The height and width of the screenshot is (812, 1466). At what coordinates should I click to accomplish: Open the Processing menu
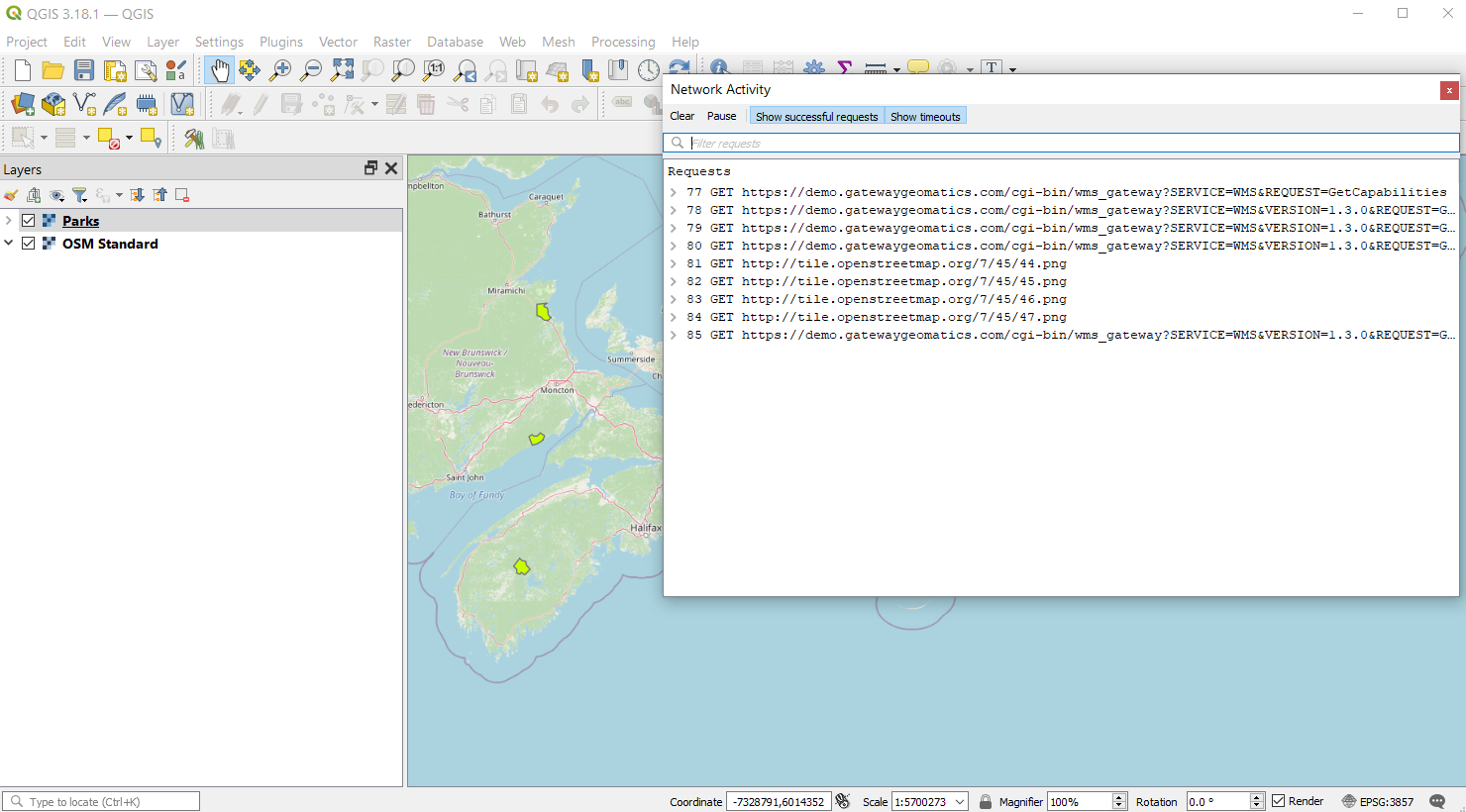click(623, 42)
